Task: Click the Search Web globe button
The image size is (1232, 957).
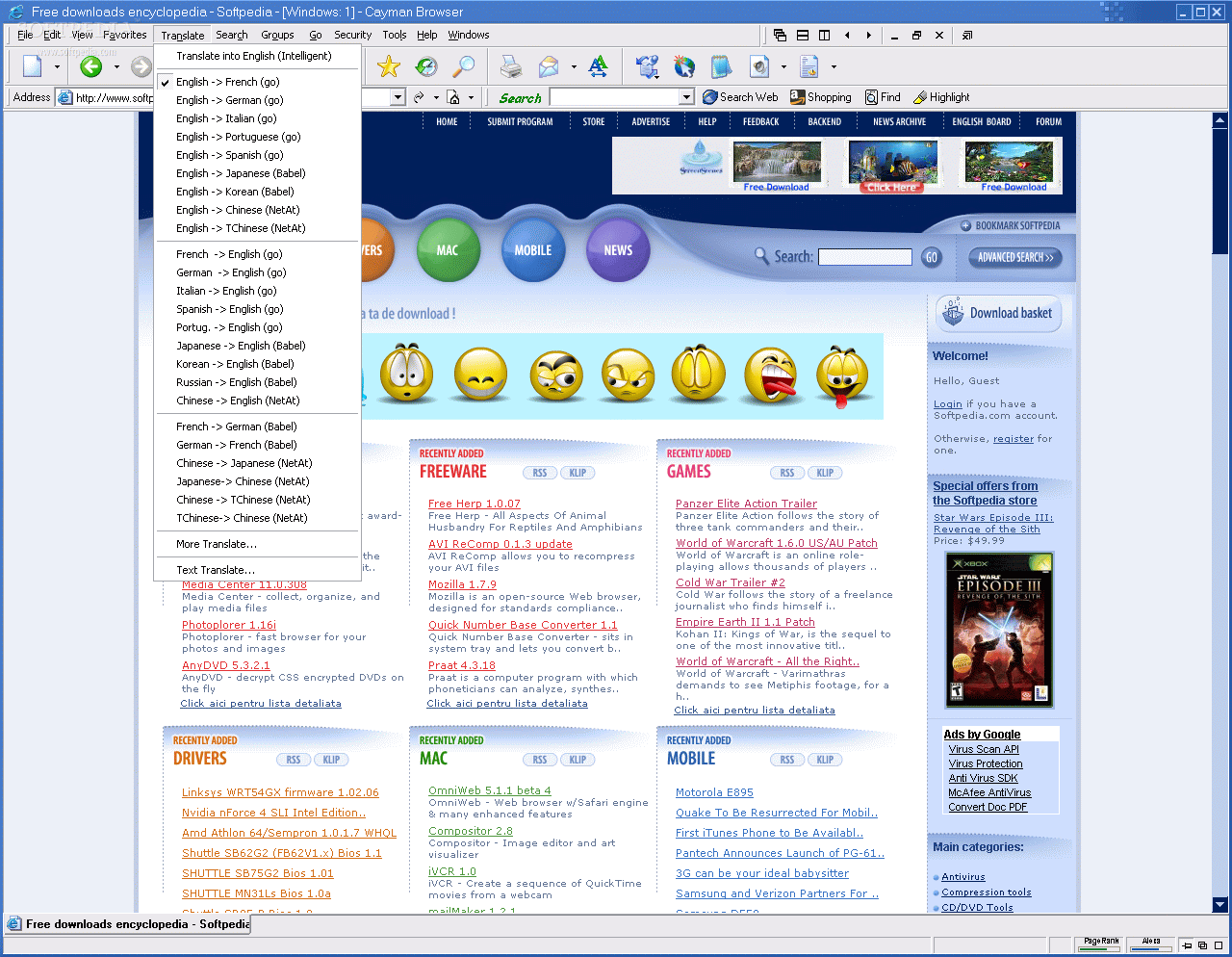Action: [x=740, y=97]
